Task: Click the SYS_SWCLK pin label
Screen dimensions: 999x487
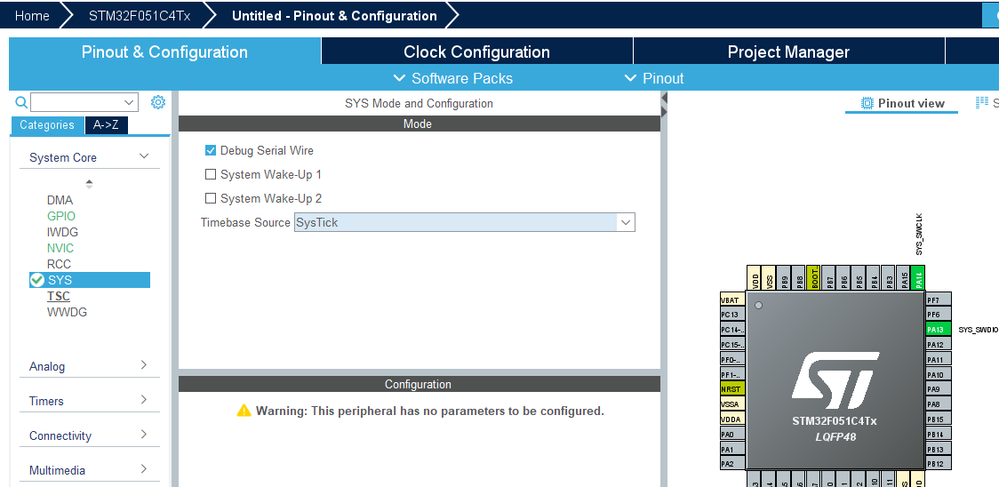Action: (x=919, y=235)
